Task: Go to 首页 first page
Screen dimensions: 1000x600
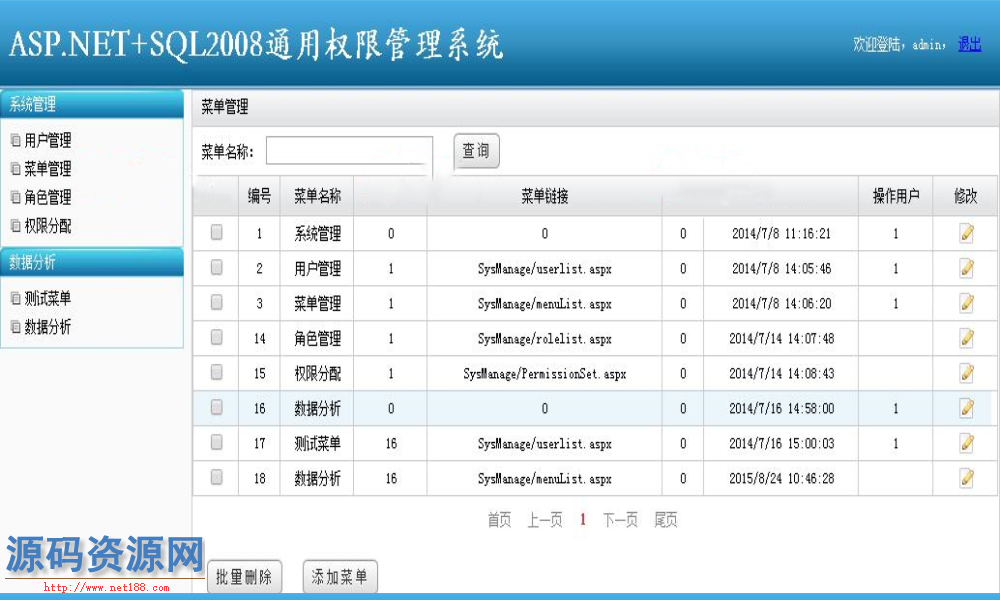Action: point(499,520)
